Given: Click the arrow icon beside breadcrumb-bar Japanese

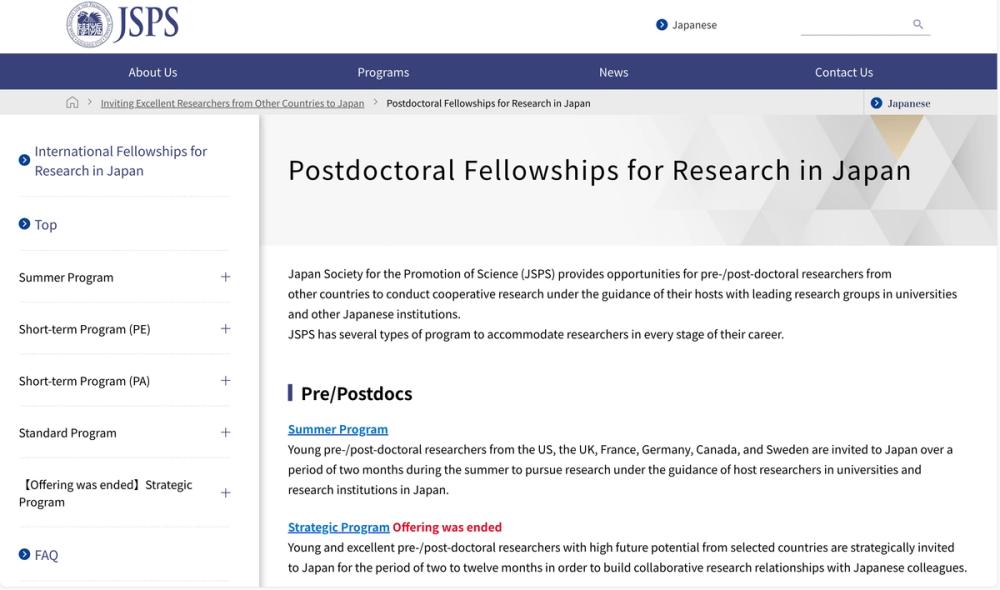Looking at the screenshot, I should coord(876,103).
